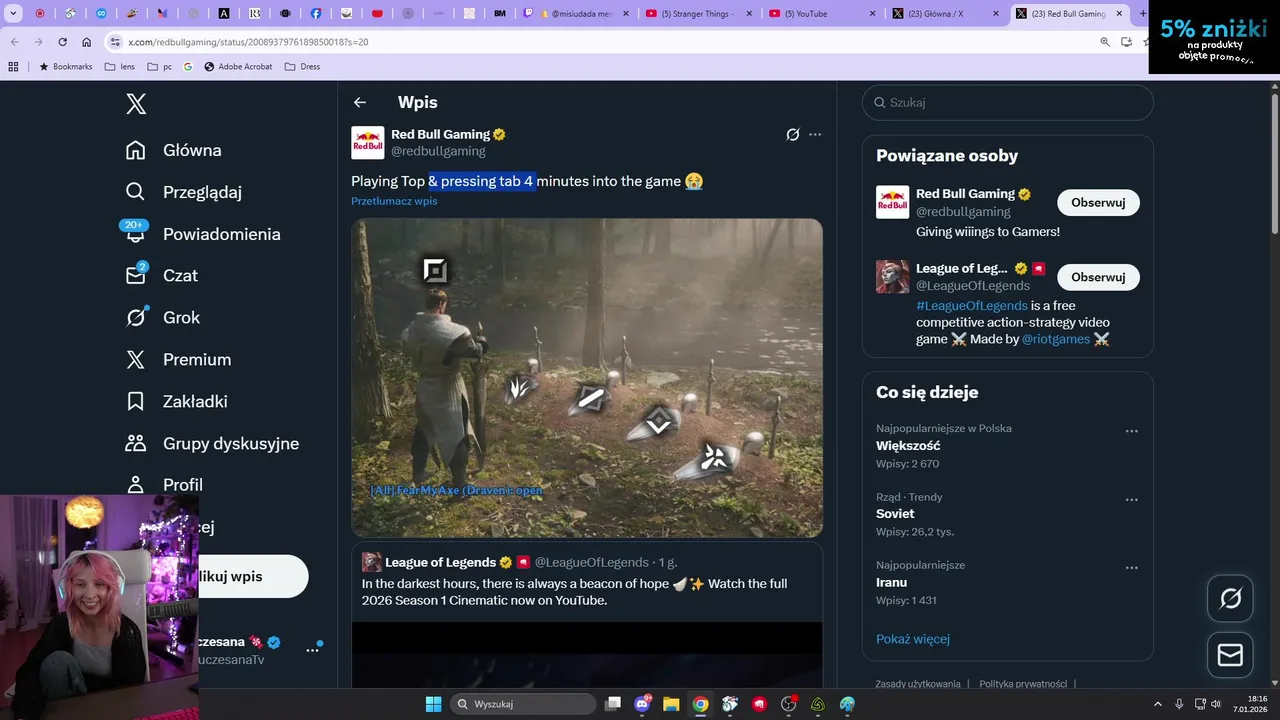
Task: Click the address bar URL
Action: (248, 42)
